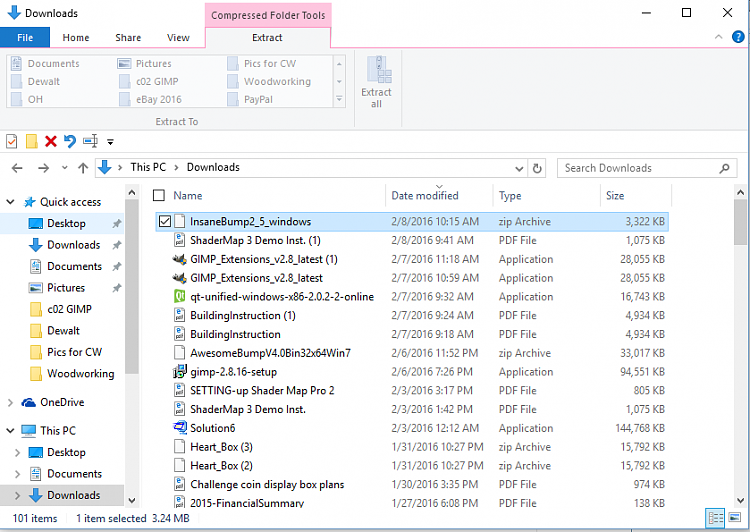The width and height of the screenshot is (750, 532).
Task: Click the Rename icon in quick access toolbar
Action: pos(90,141)
